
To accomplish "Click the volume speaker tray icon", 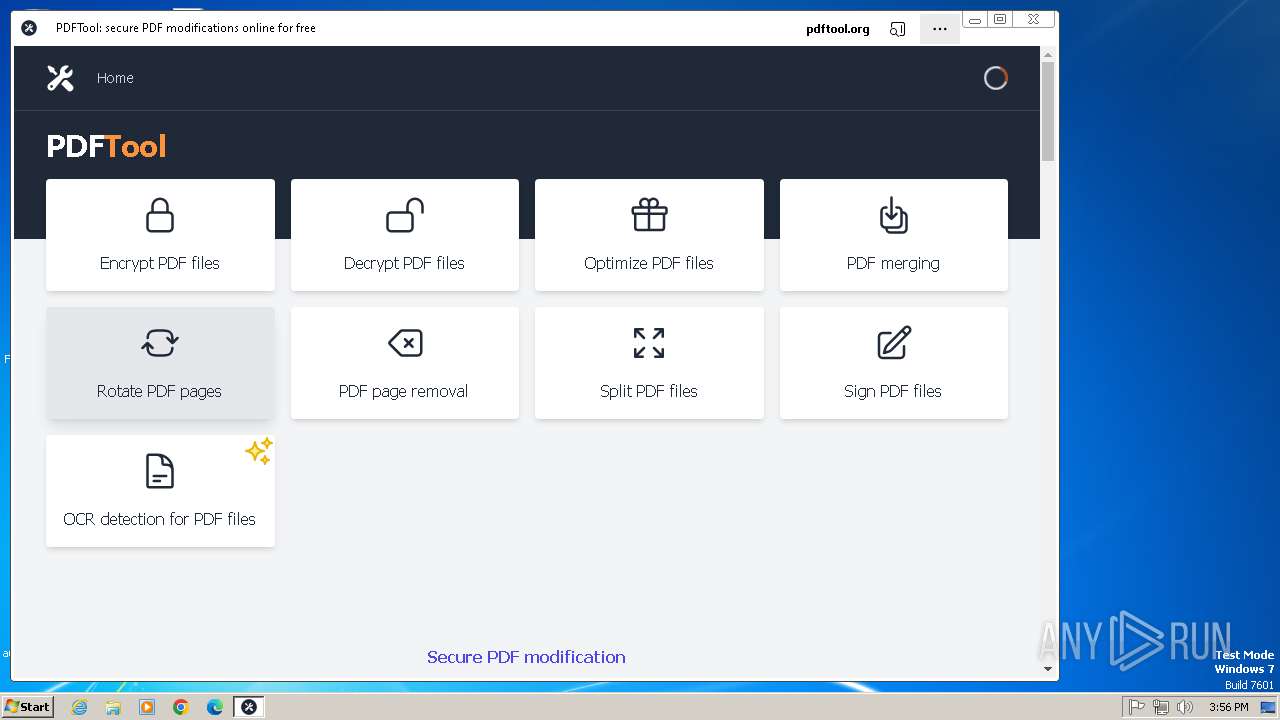I will click(1185, 707).
